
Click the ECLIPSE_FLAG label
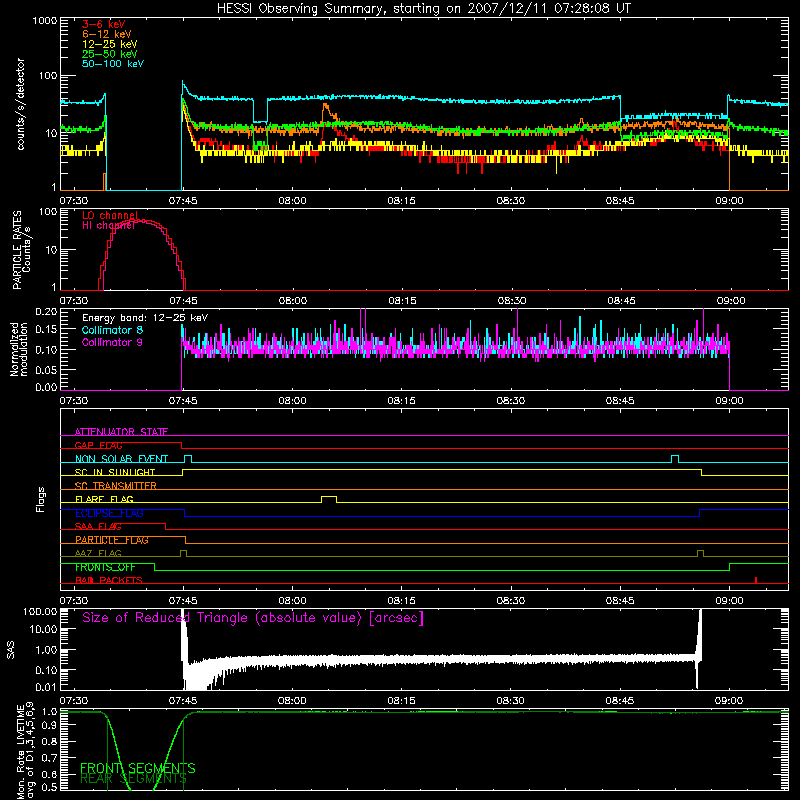(x=109, y=513)
